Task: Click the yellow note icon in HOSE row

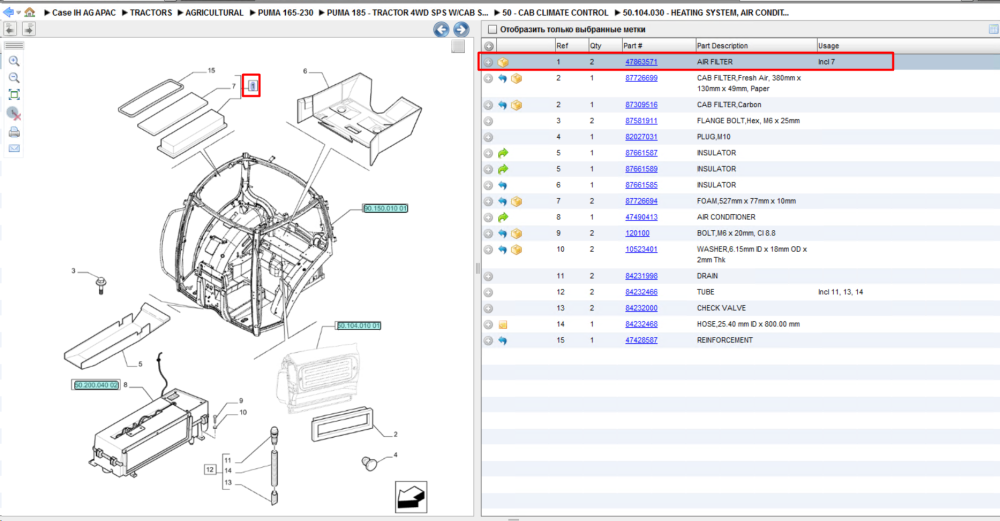Action: [x=503, y=325]
